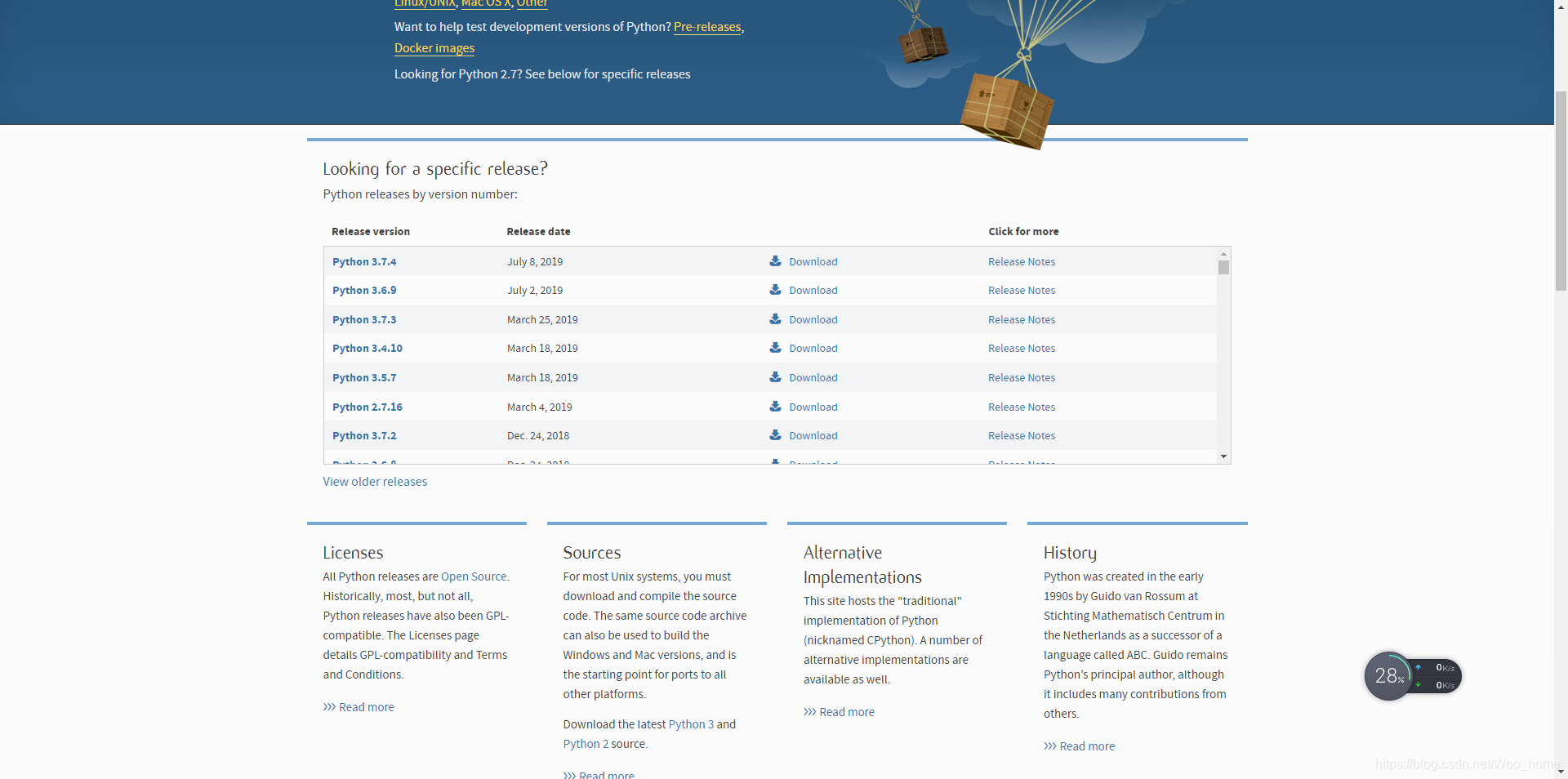The image size is (1568, 779).
Task: Click the page vertical scrollbar thumb
Action: point(1561,190)
